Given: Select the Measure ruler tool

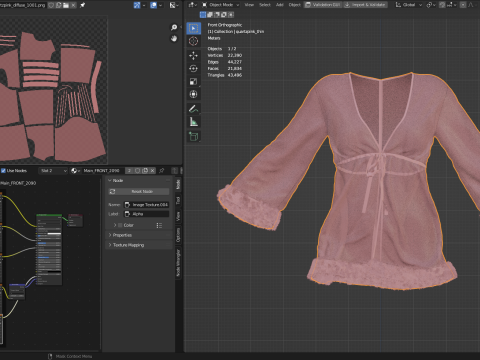Looking at the screenshot, I should [193, 122].
